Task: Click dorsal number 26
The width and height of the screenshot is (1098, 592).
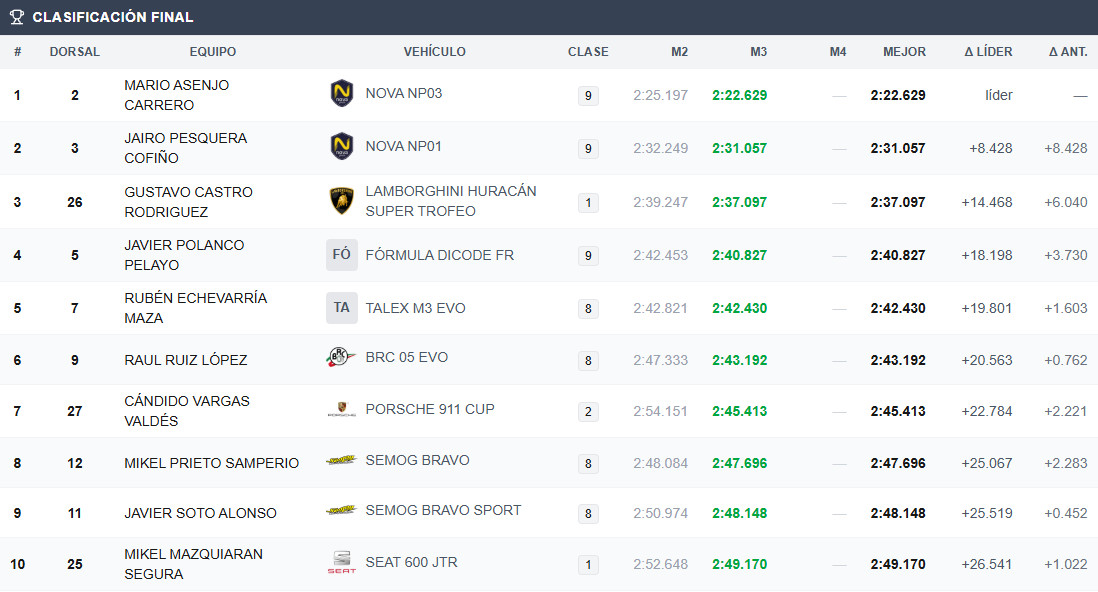Action: [x=75, y=202]
